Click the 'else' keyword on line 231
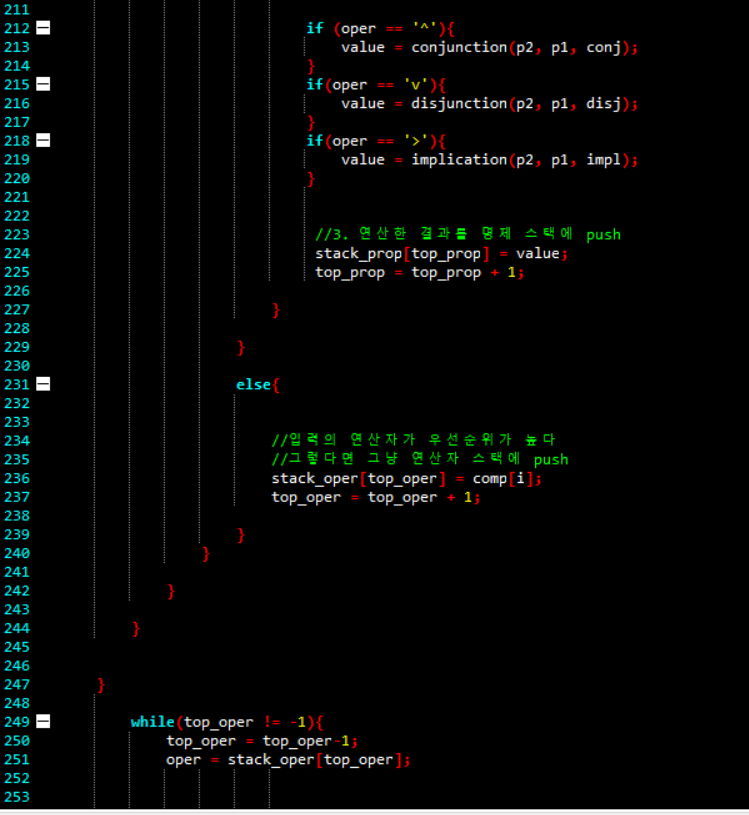The height and width of the screenshot is (815, 749). [253, 385]
